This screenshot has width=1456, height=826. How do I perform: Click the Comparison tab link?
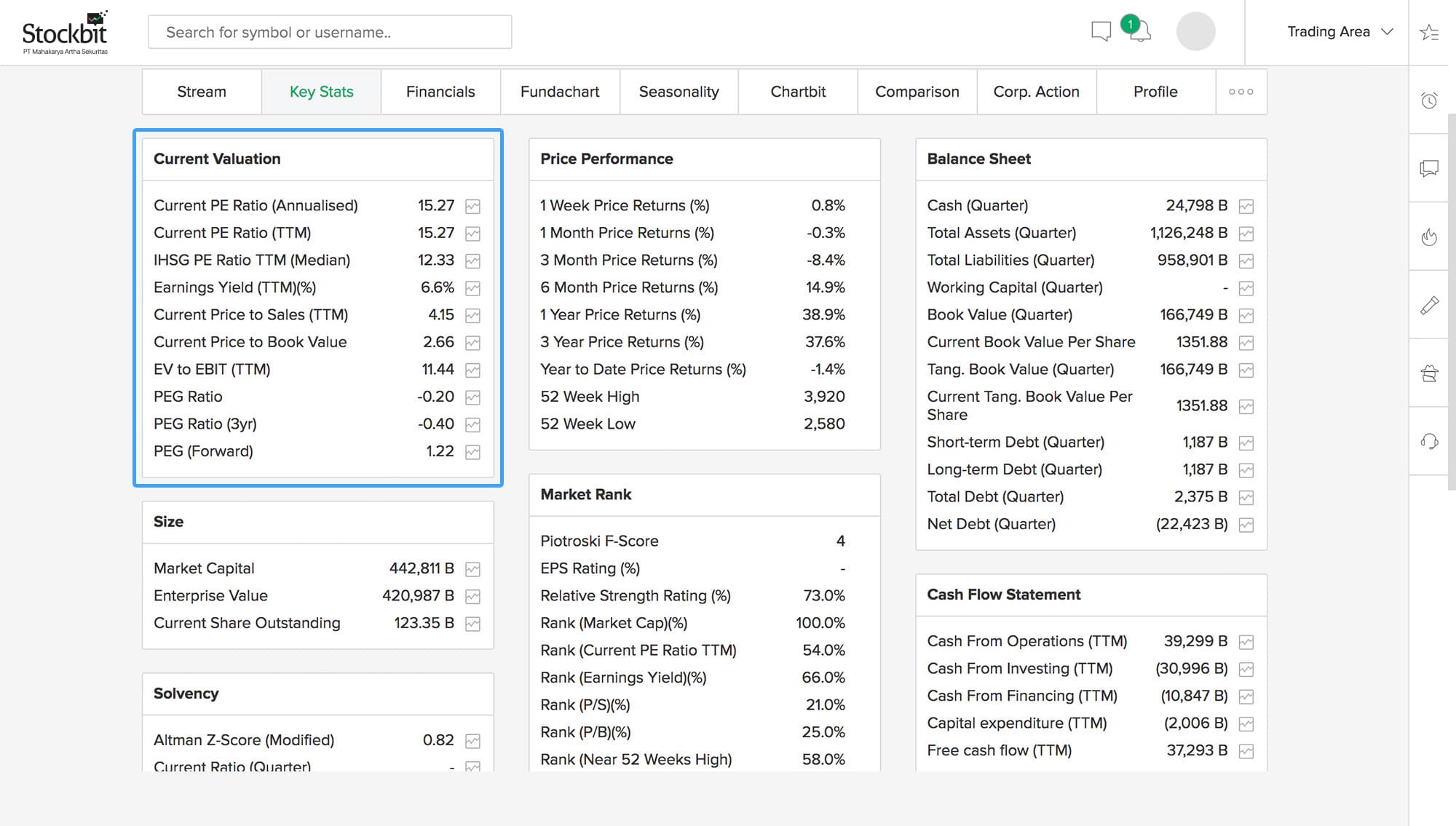916,91
